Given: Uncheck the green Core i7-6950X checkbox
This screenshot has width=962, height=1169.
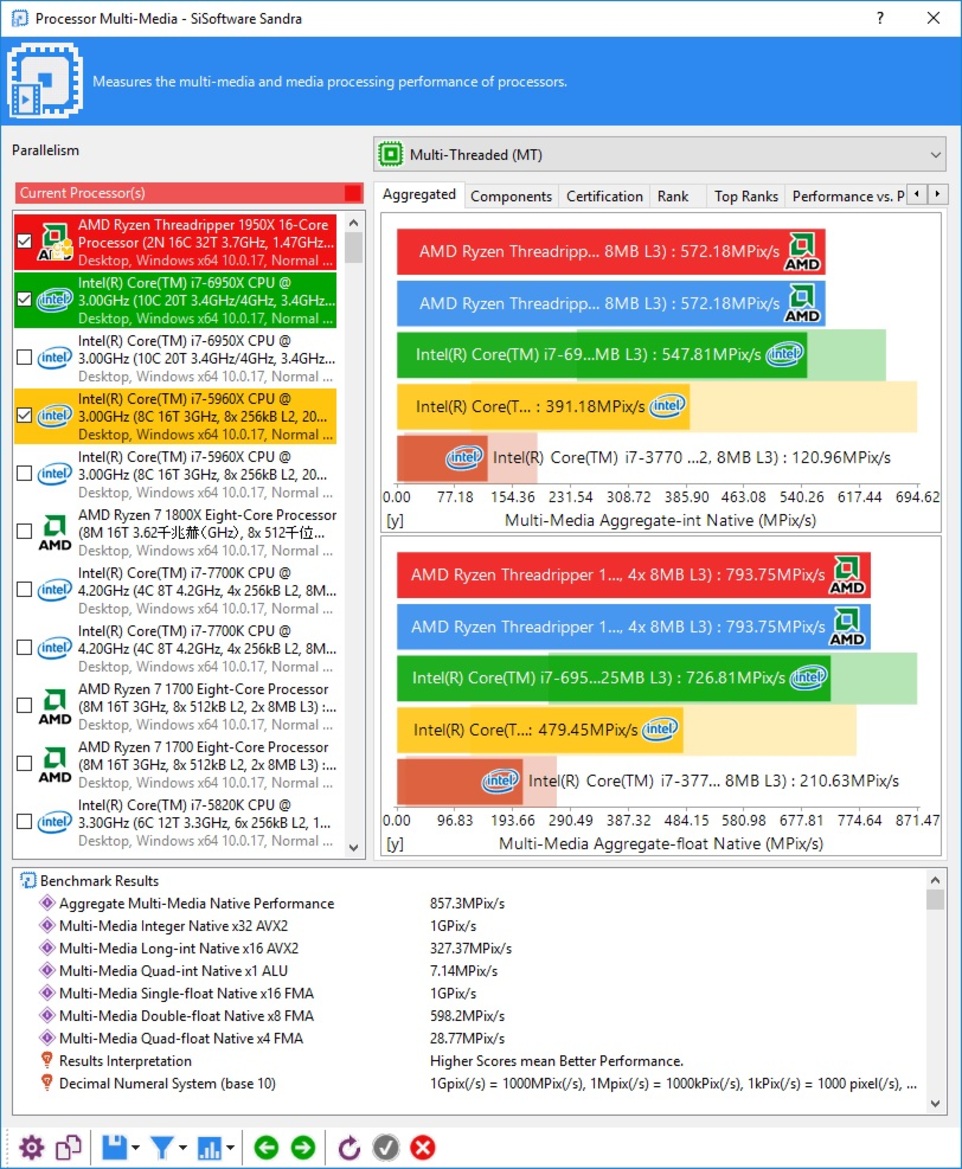Looking at the screenshot, I should (25, 300).
